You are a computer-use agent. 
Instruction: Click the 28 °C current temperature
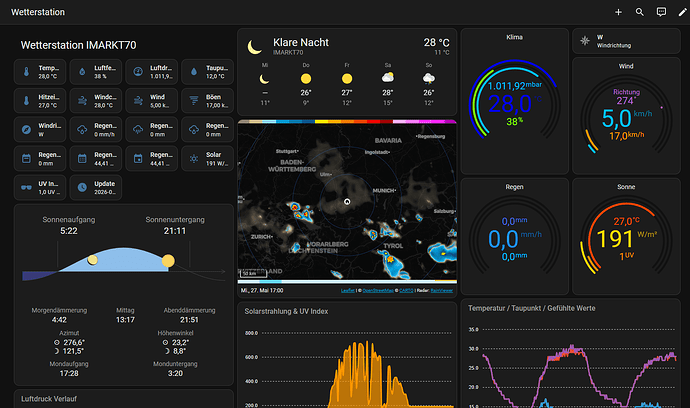click(x=437, y=42)
